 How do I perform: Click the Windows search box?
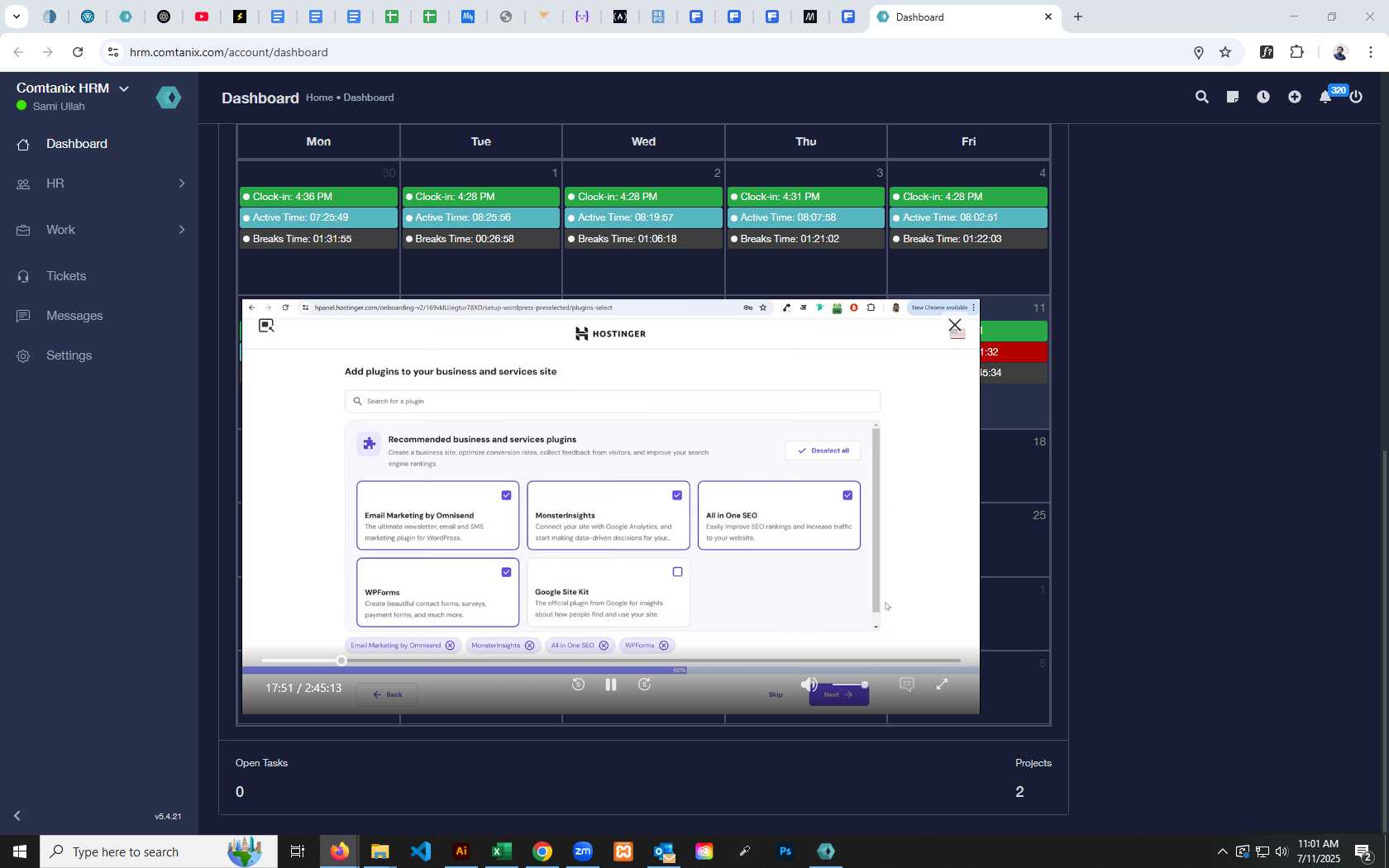click(159, 851)
